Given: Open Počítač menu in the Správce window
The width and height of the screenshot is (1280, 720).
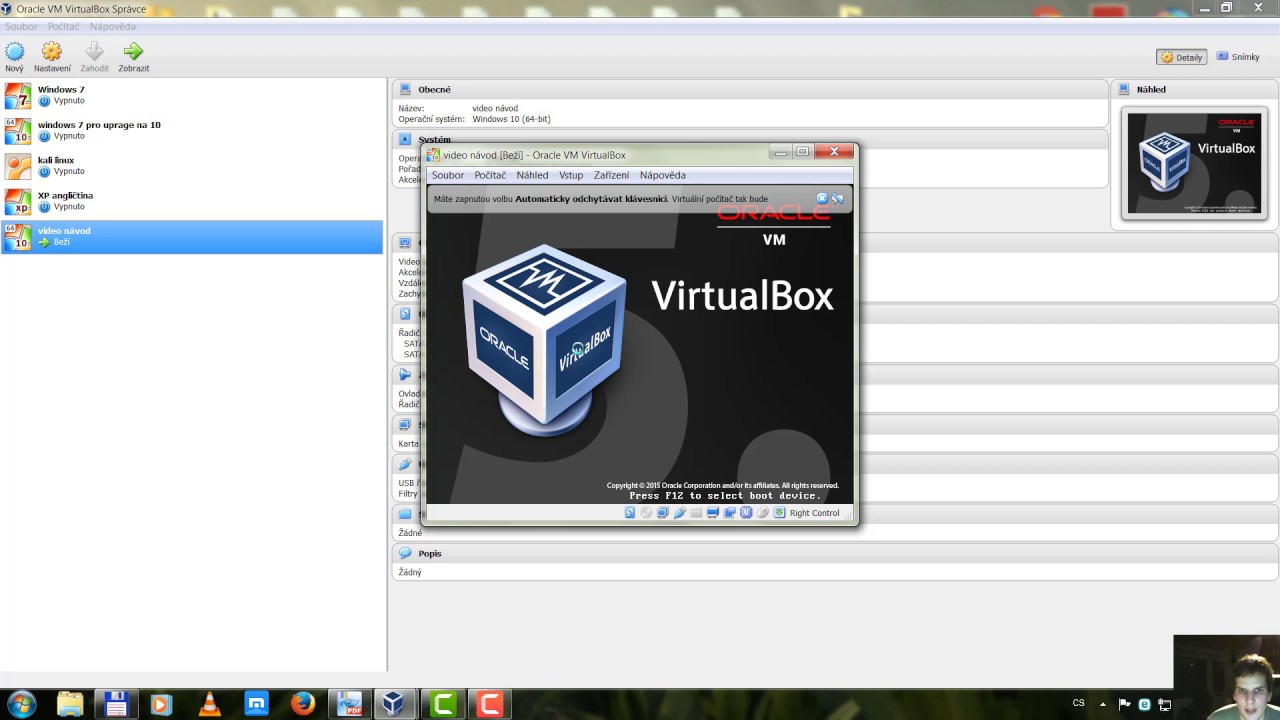Looking at the screenshot, I should click(63, 27).
